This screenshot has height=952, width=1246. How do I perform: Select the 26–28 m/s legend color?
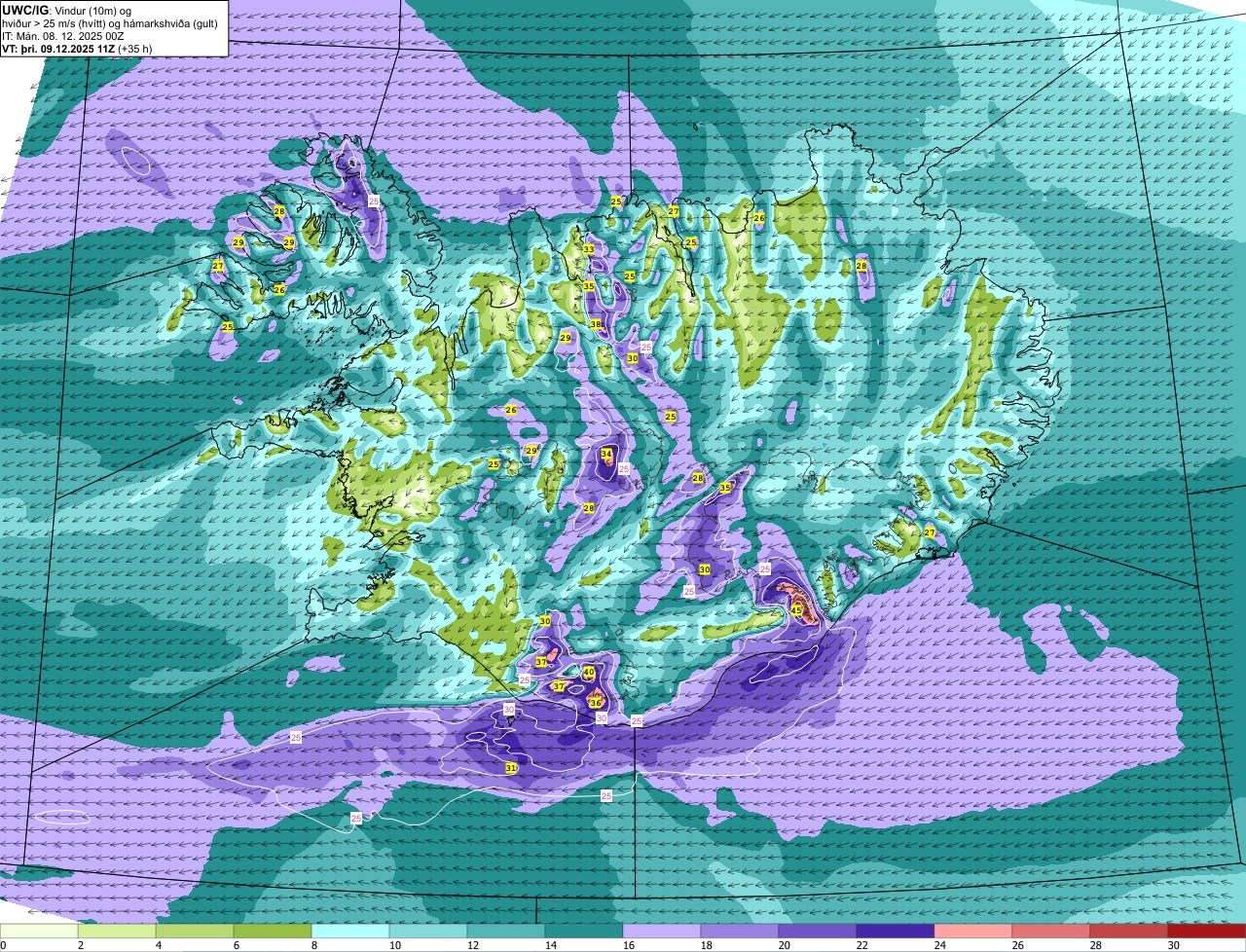click(x=1051, y=932)
